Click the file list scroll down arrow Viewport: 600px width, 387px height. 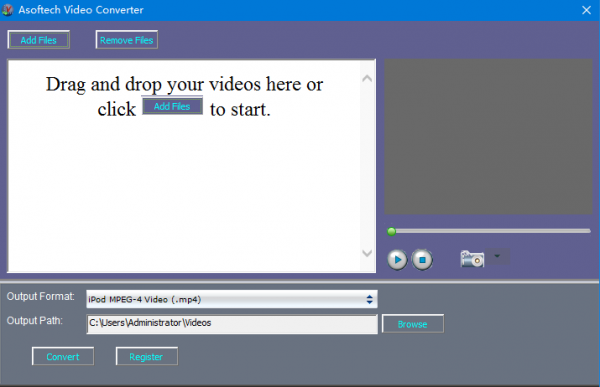[367, 253]
